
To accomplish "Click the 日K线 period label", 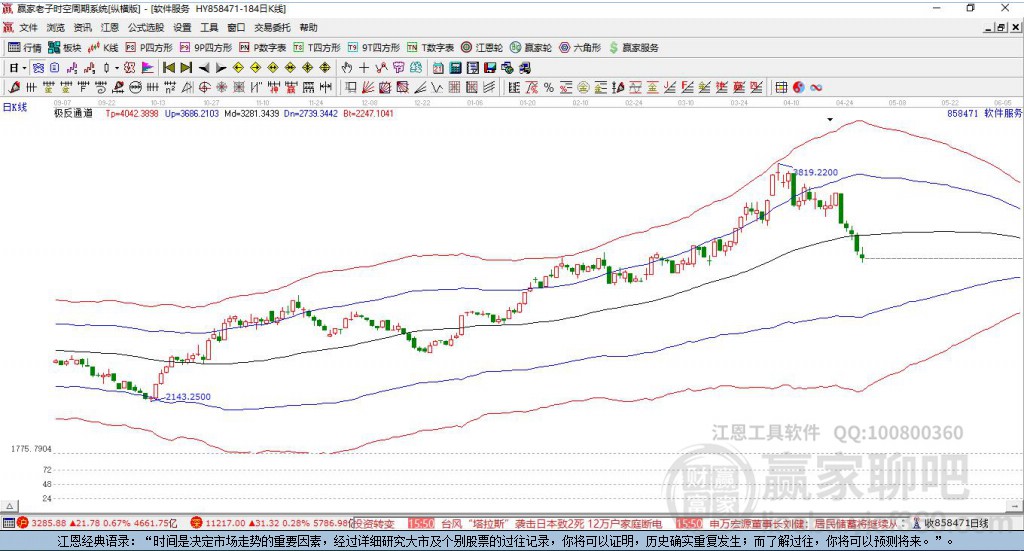I will [15, 107].
